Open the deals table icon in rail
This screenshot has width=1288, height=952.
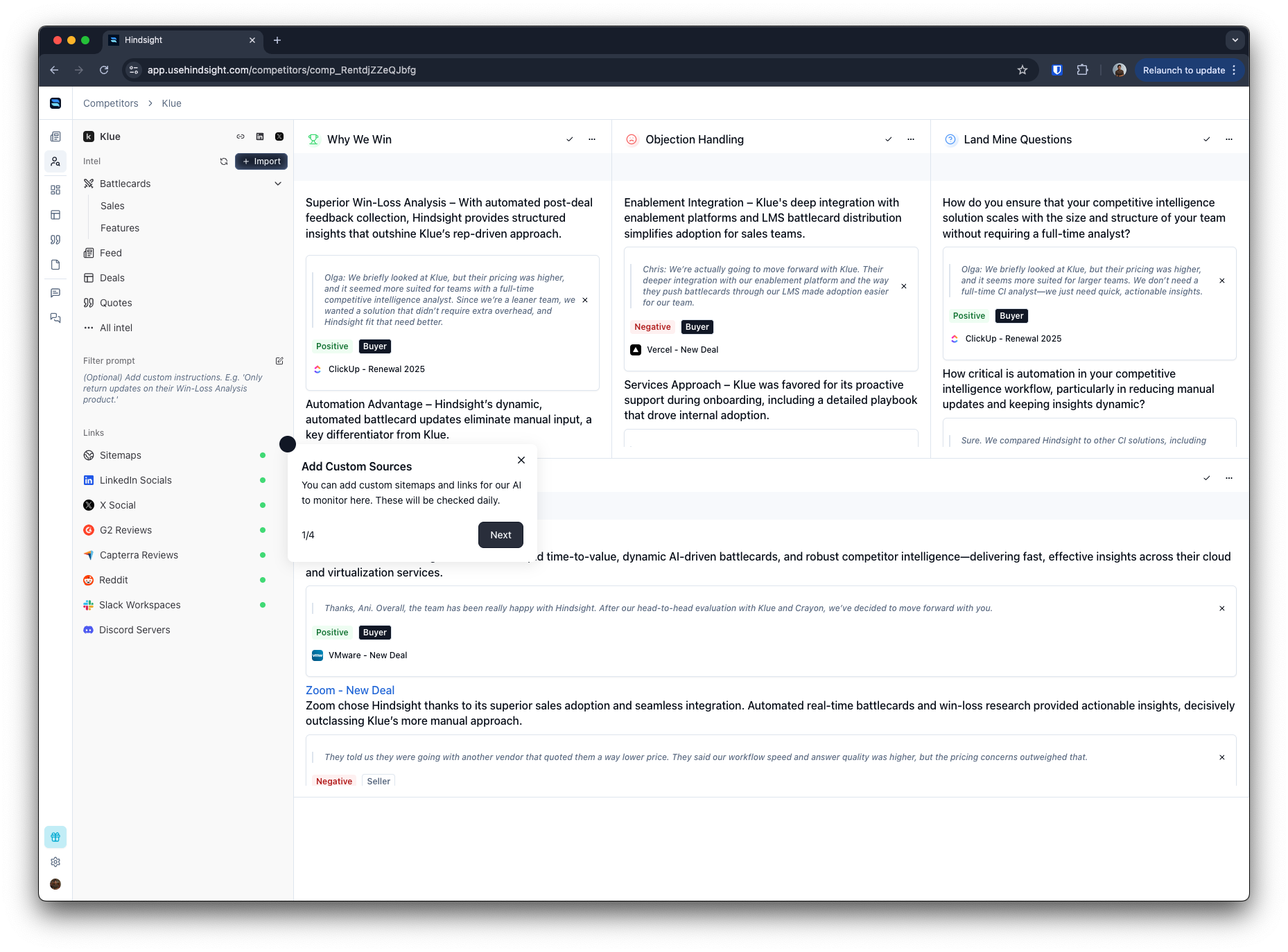tap(55, 215)
